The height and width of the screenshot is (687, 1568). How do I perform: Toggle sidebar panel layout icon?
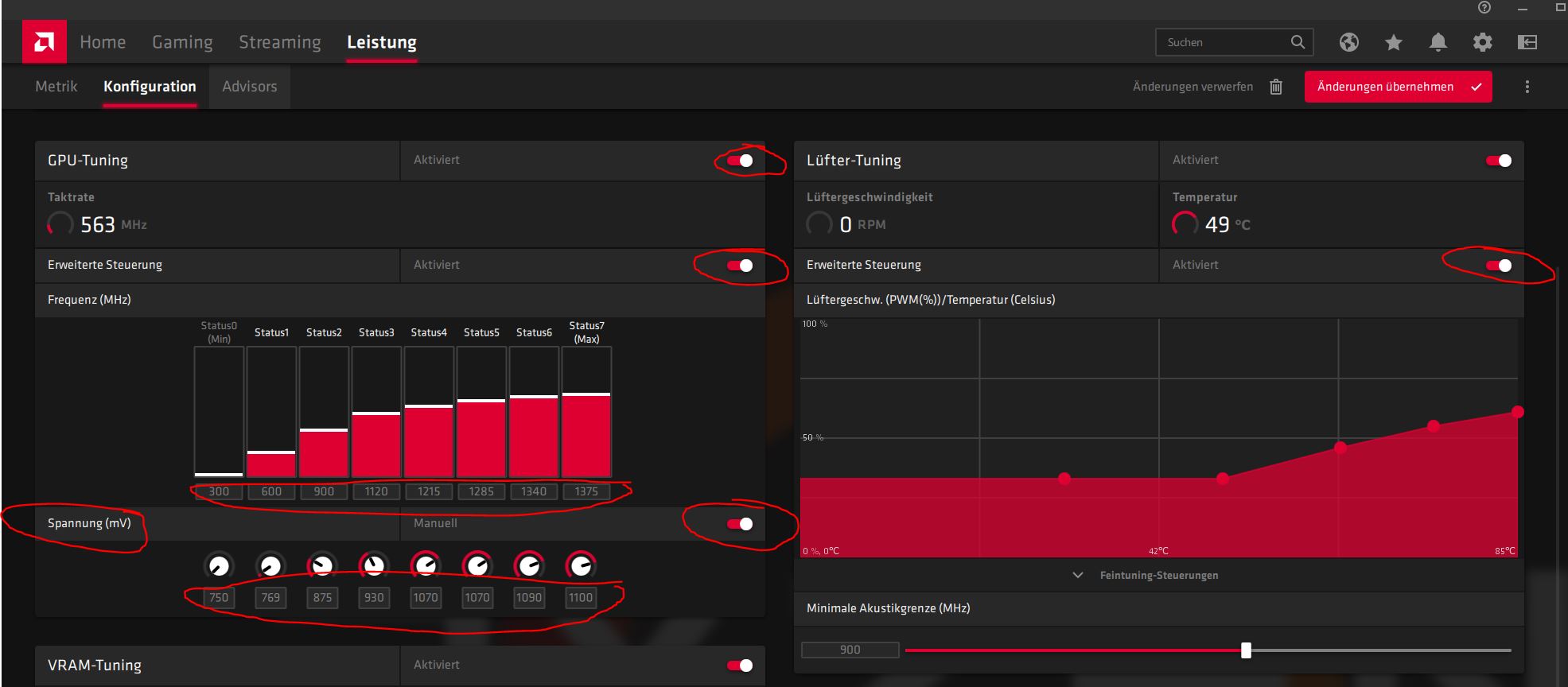pyautogui.click(x=1527, y=42)
